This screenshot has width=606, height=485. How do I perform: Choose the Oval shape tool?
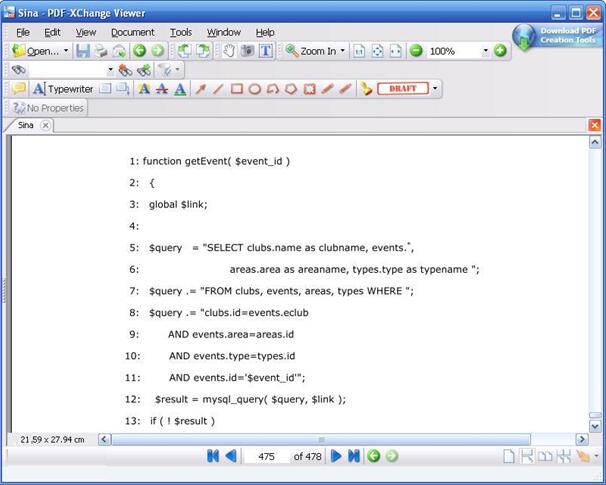[x=255, y=89]
